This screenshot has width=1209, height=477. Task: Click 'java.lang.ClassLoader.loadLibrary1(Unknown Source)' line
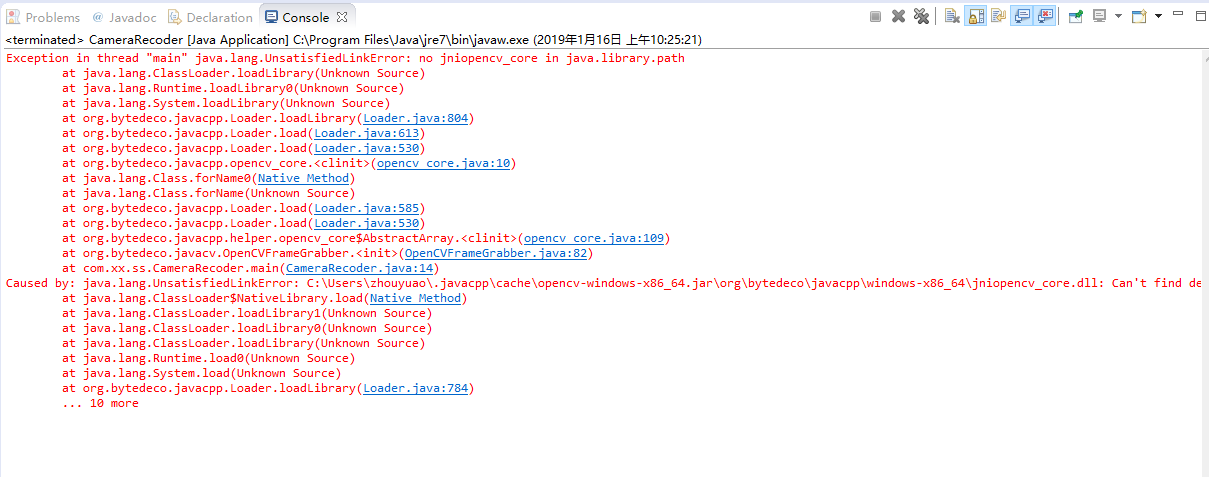247,313
